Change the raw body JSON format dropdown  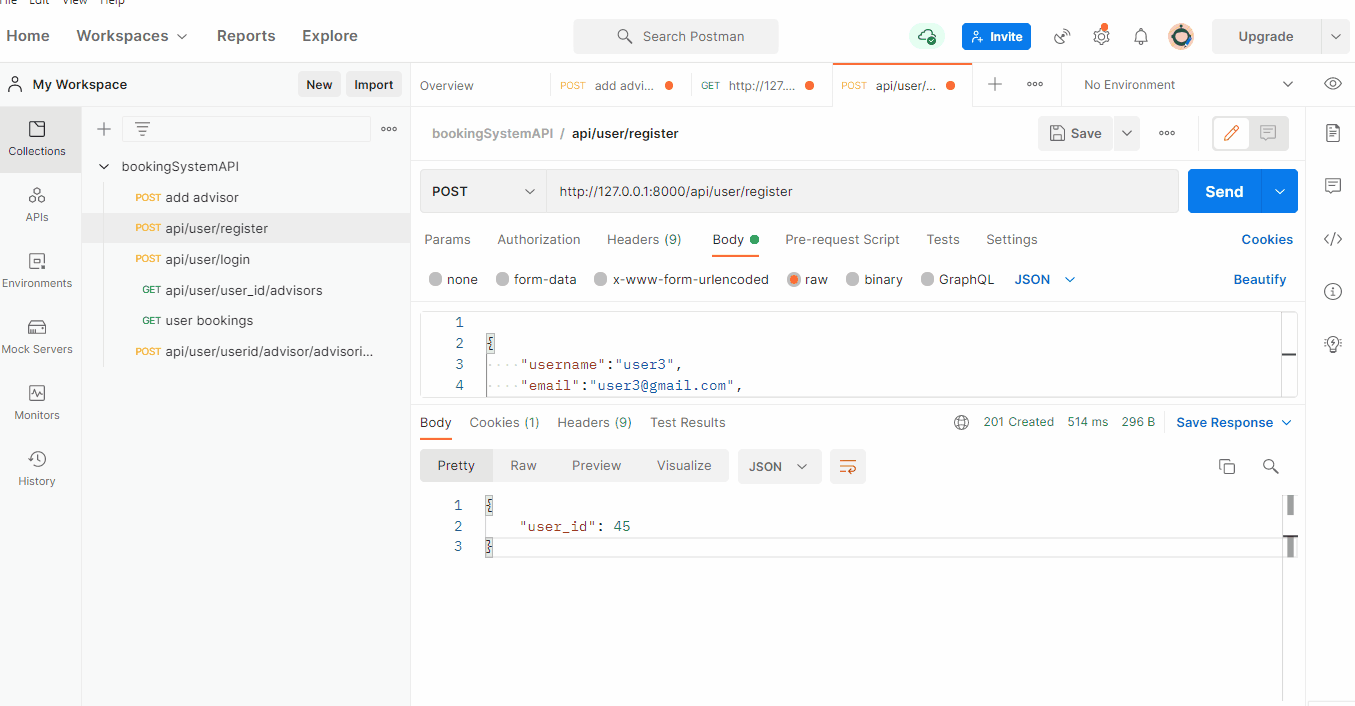(x=1045, y=280)
